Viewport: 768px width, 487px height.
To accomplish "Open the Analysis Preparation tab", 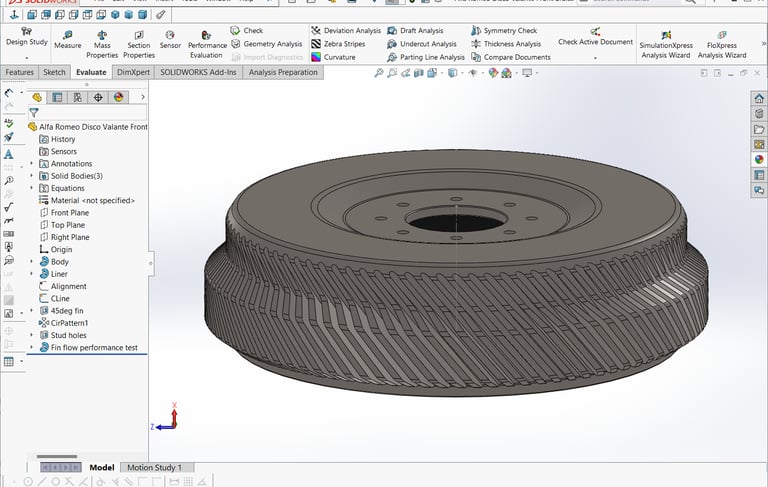I will click(283, 72).
